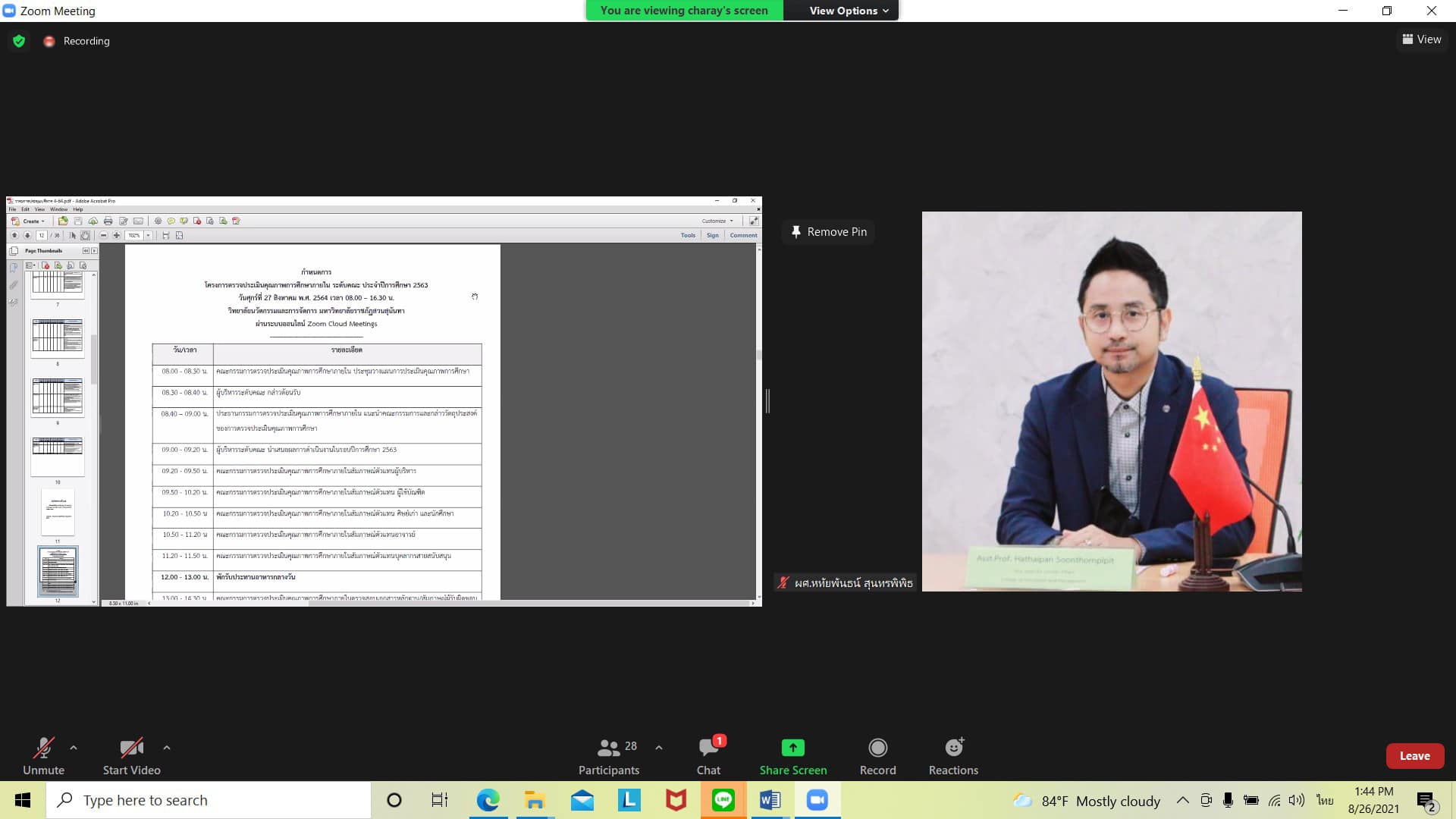Viewport: 1456px width, 819px height.
Task: Click the Recording indicator label
Action: (86, 41)
